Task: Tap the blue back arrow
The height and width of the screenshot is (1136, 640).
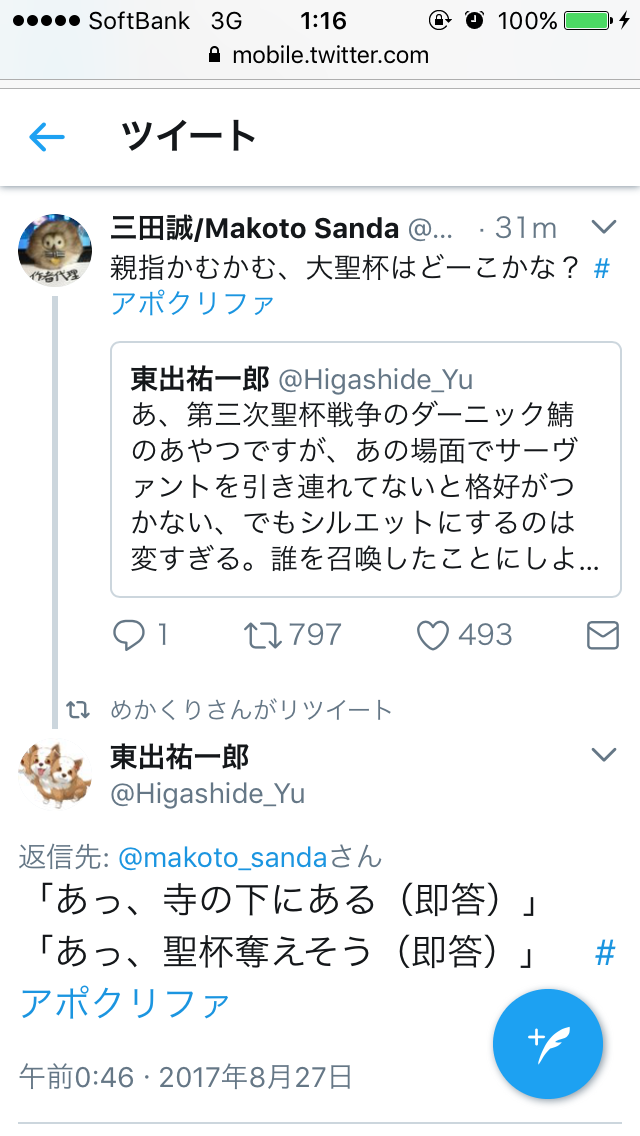Action: click(47, 137)
